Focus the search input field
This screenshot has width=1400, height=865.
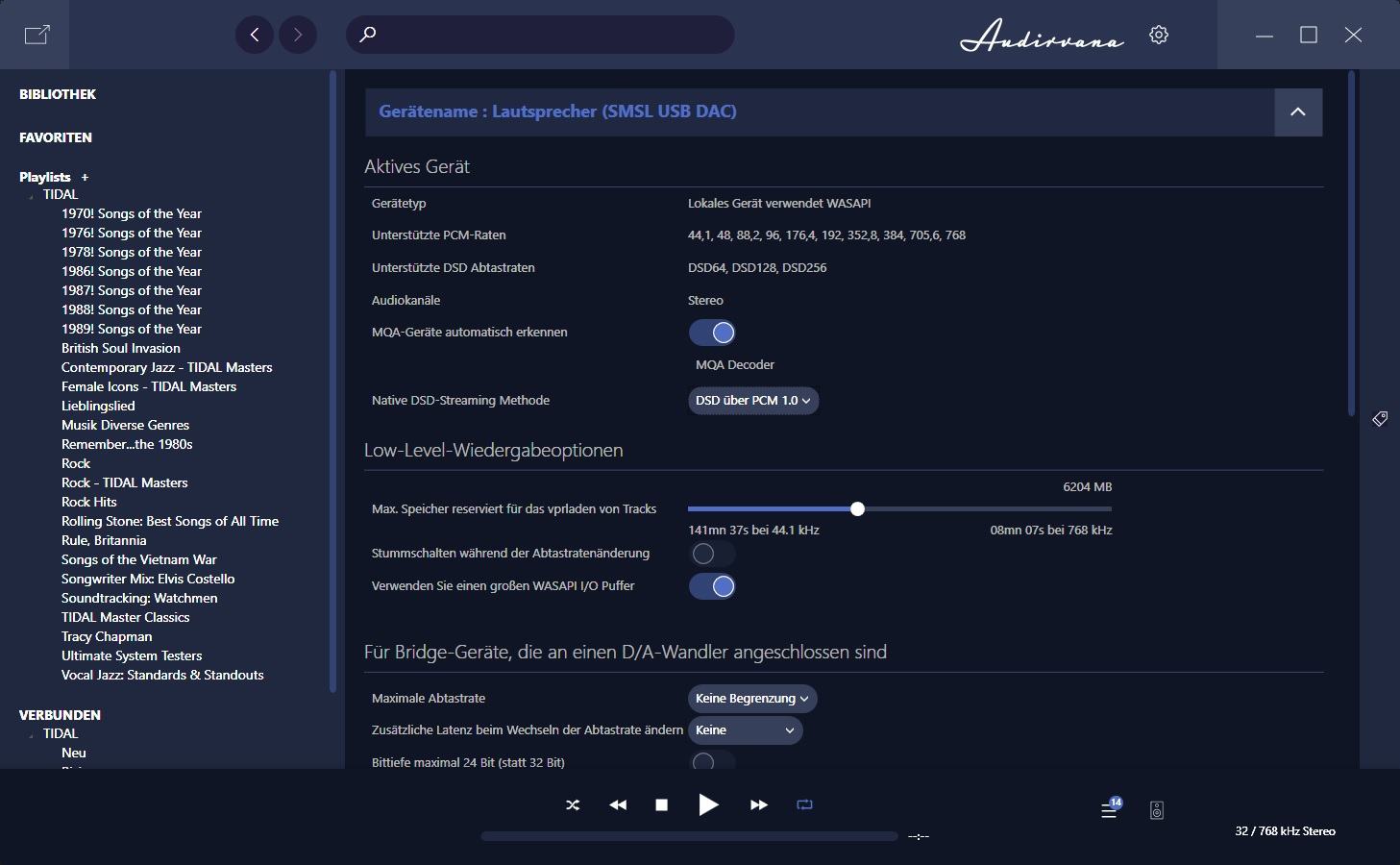tap(540, 35)
